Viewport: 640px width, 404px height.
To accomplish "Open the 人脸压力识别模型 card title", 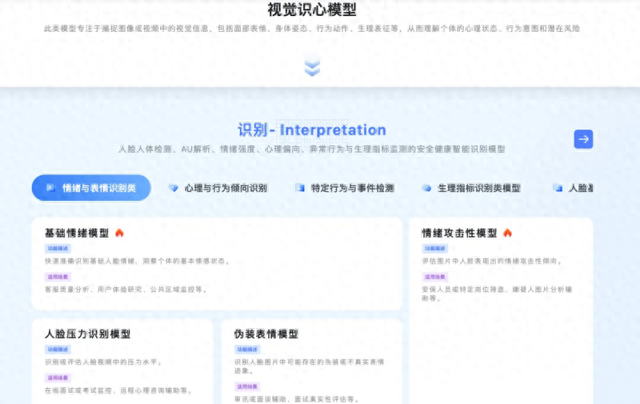I will [x=87, y=334].
